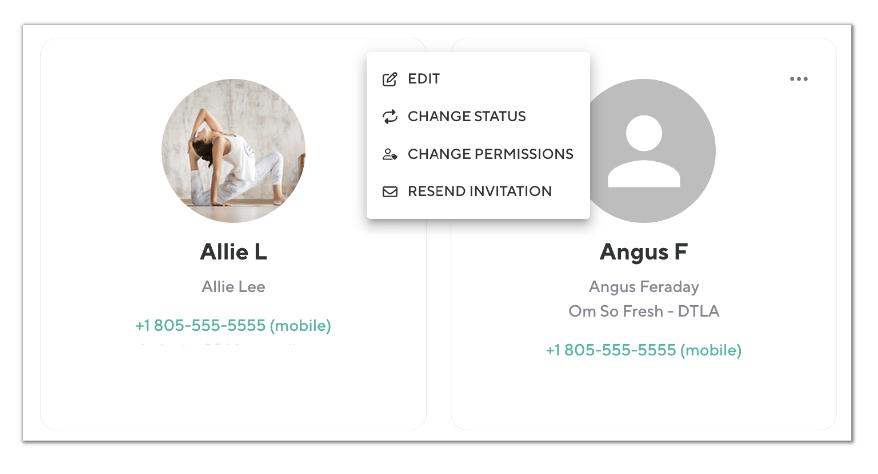Select the CHANGE PERMISSIONS menu entry
The image size is (878, 474).
tap(490, 155)
